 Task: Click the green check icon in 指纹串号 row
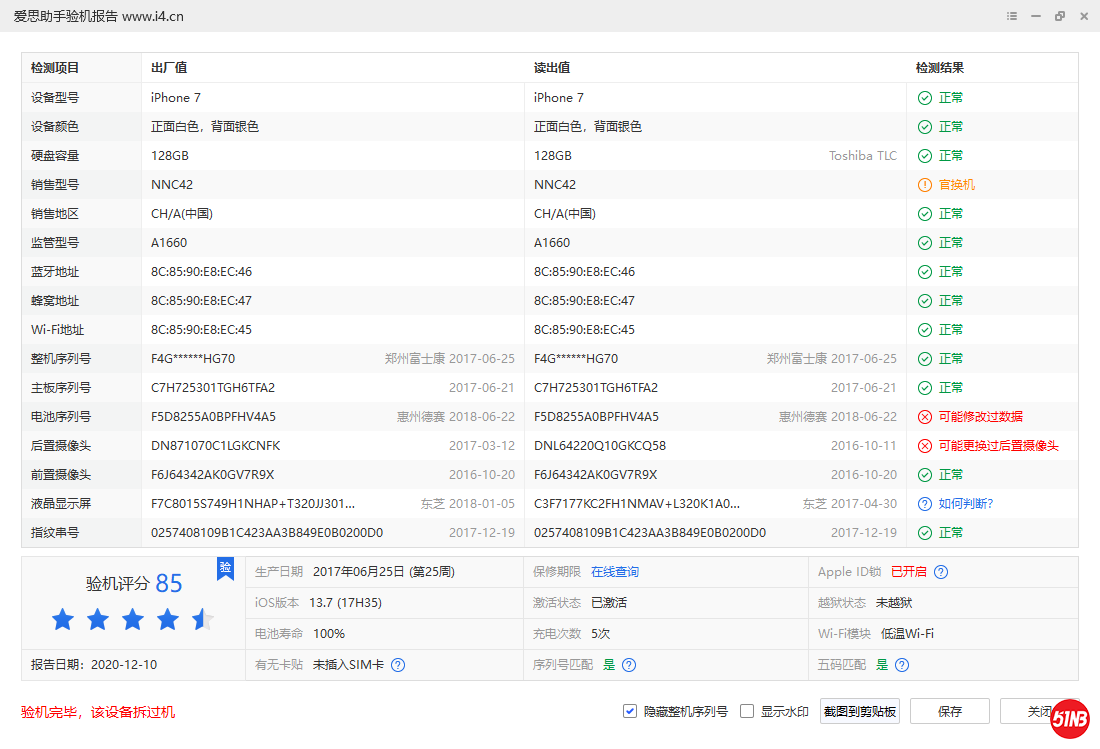[x=925, y=533]
